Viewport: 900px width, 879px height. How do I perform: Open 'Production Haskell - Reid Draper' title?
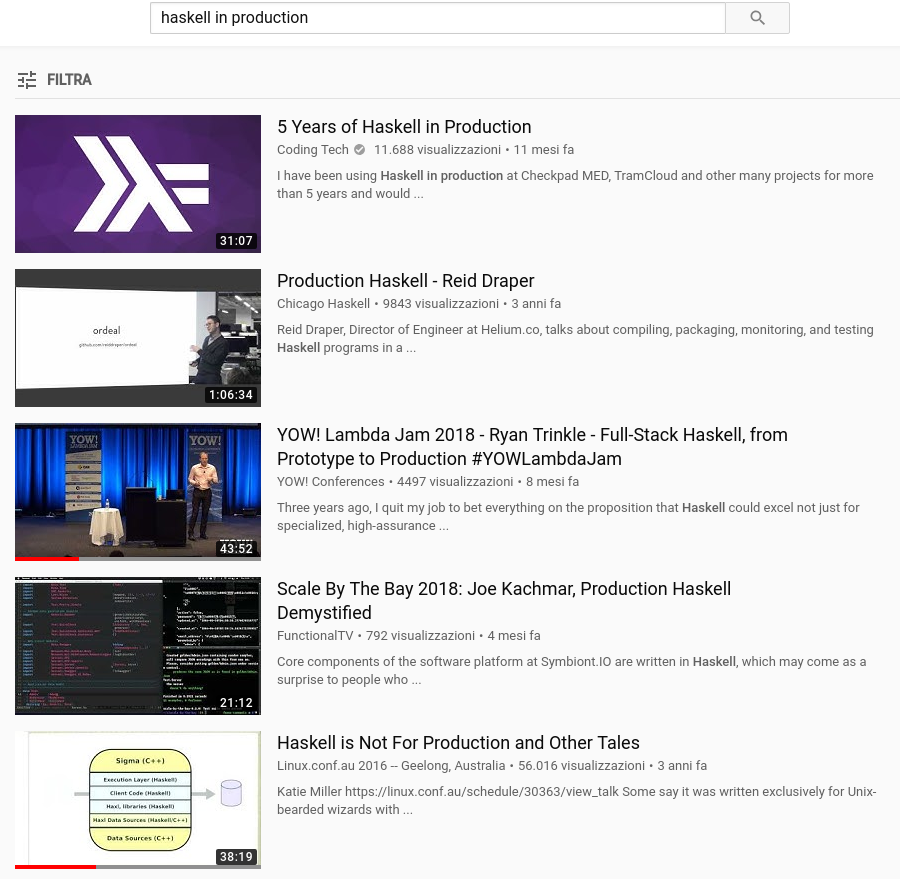pyautogui.click(x=406, y=281)
